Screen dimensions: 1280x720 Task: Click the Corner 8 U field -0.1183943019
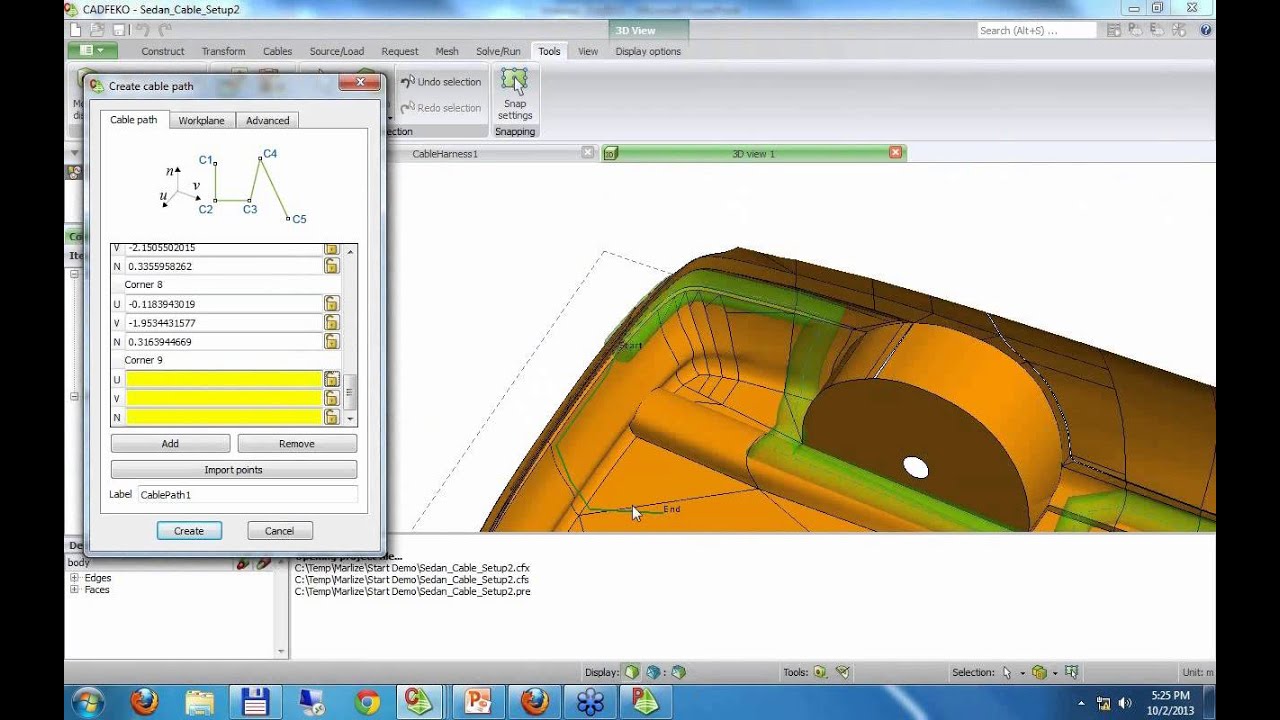pos(223,304)
